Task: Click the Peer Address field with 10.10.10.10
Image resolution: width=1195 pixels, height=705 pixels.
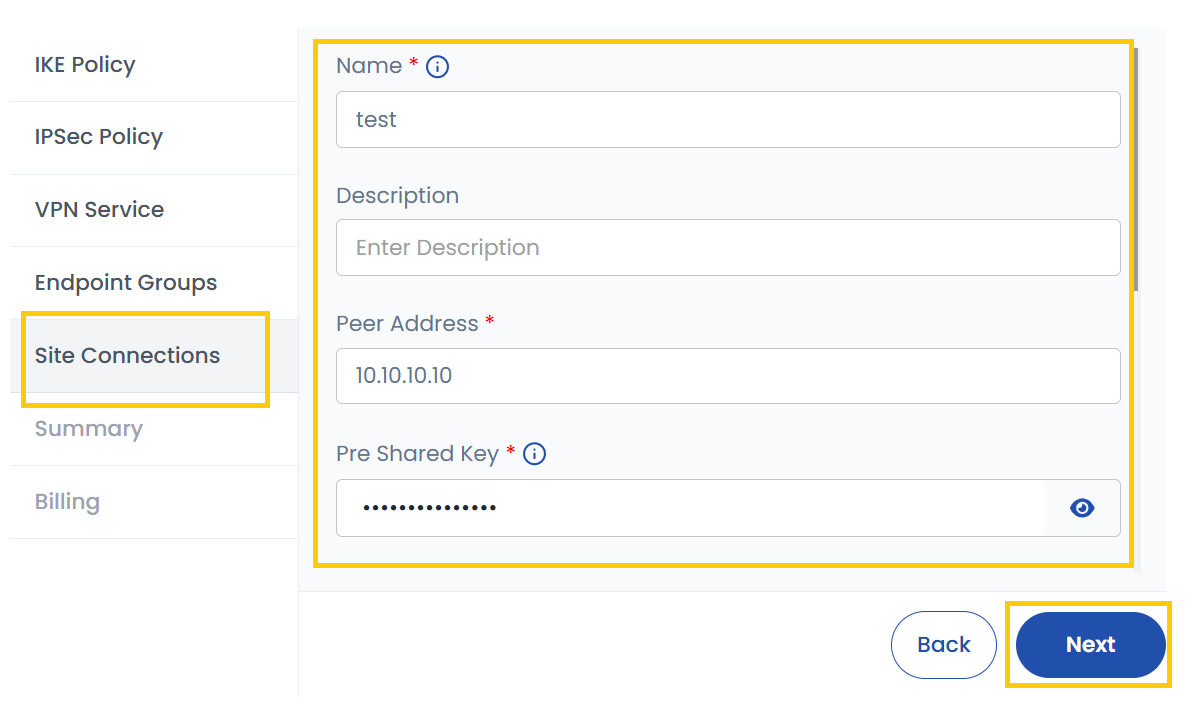Action: (727, 376)
